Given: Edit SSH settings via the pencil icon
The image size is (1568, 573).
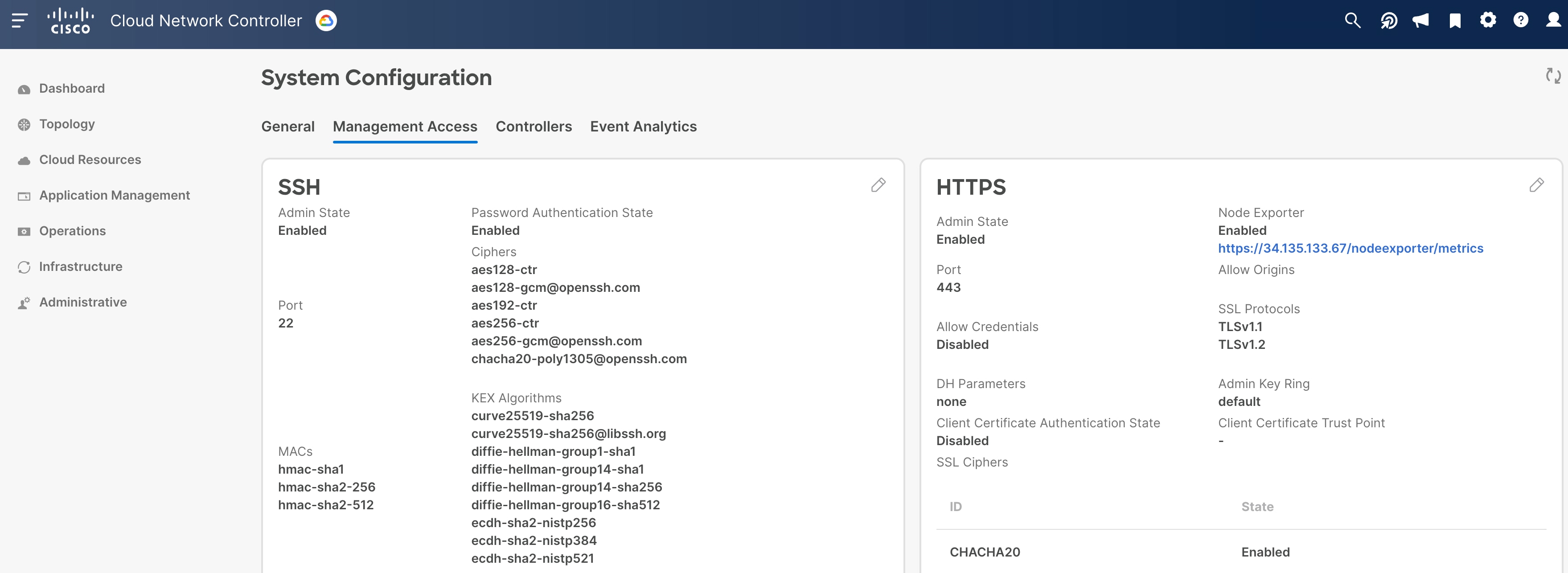Looking at the screenshot, I should 878,185.
